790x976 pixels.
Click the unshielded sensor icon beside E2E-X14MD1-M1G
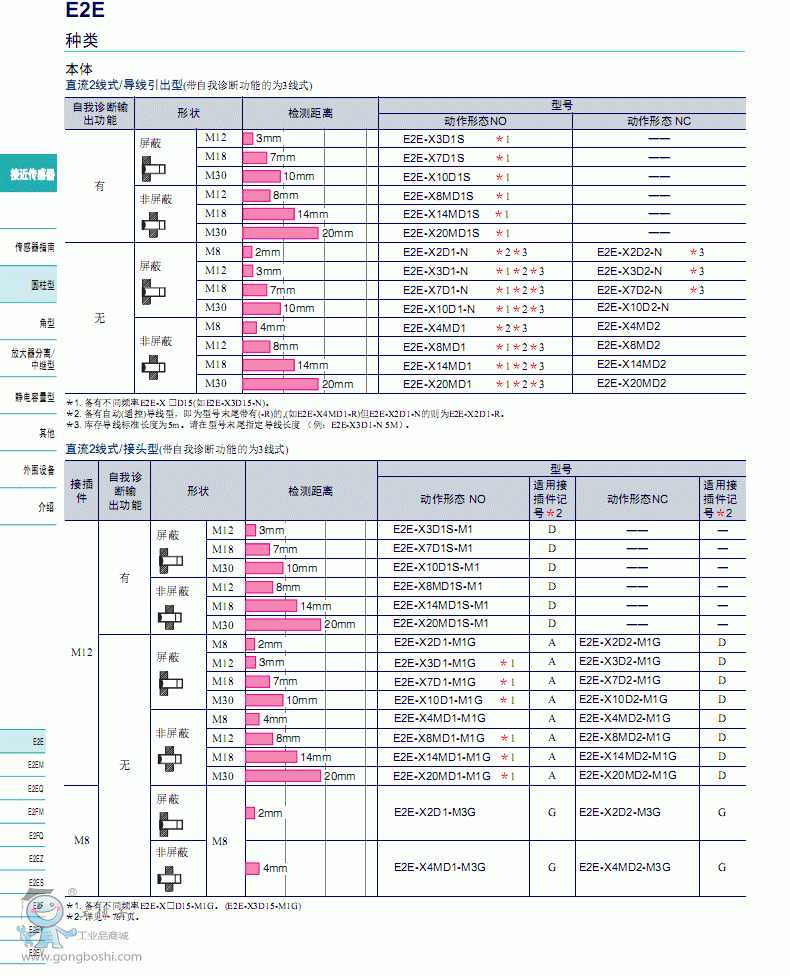coord(169,759)
